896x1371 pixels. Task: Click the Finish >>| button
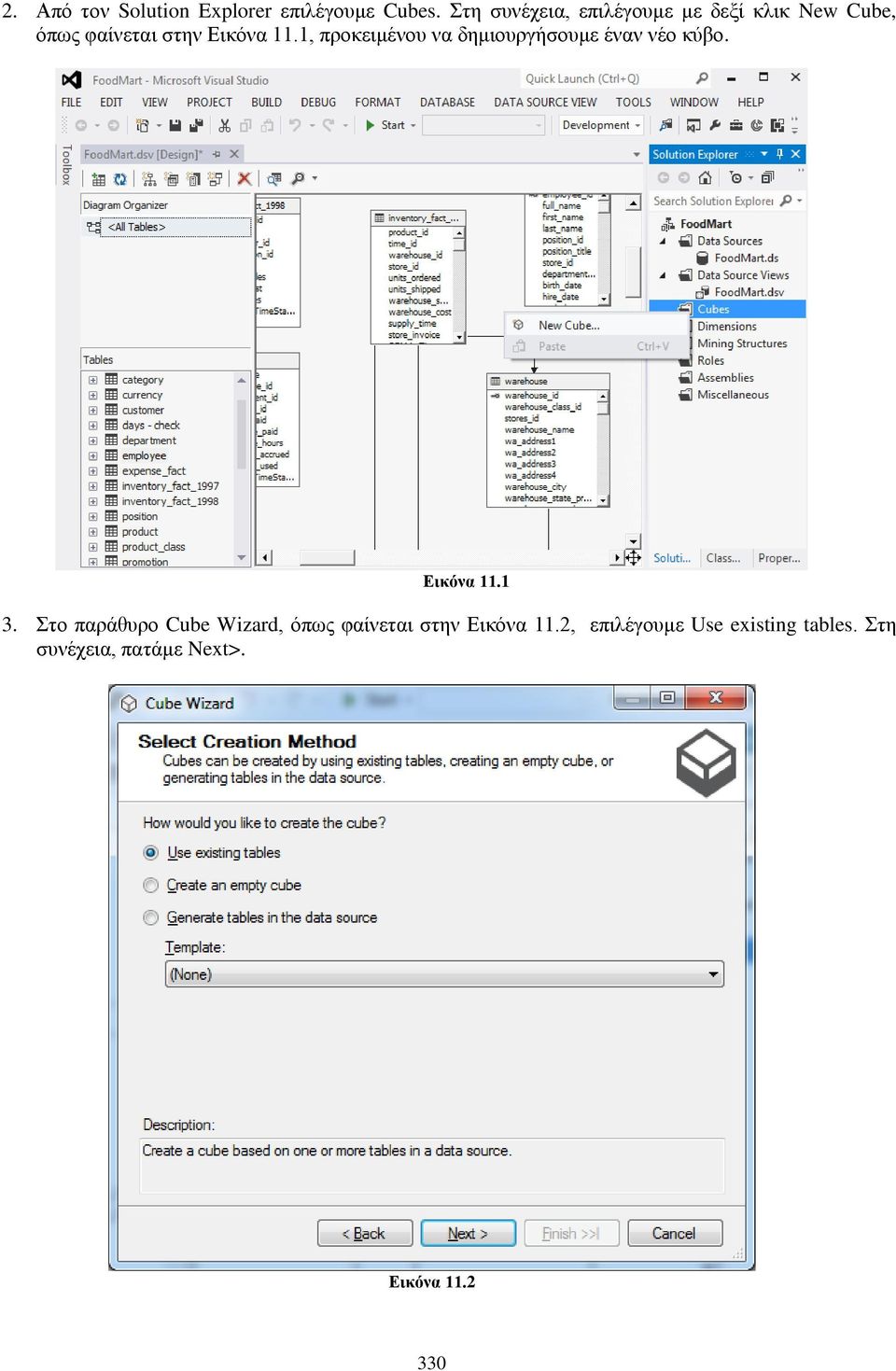(570, 1234)
